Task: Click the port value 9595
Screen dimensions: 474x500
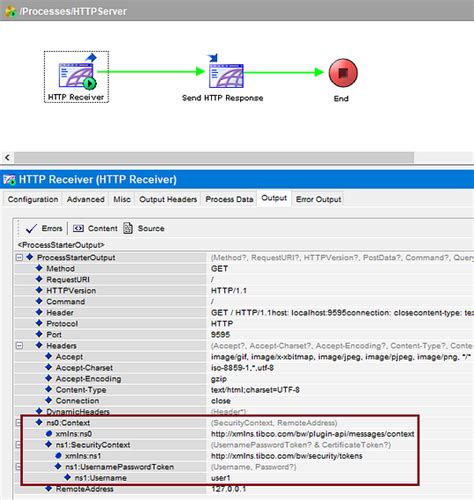Action: [x=220, y=334]
